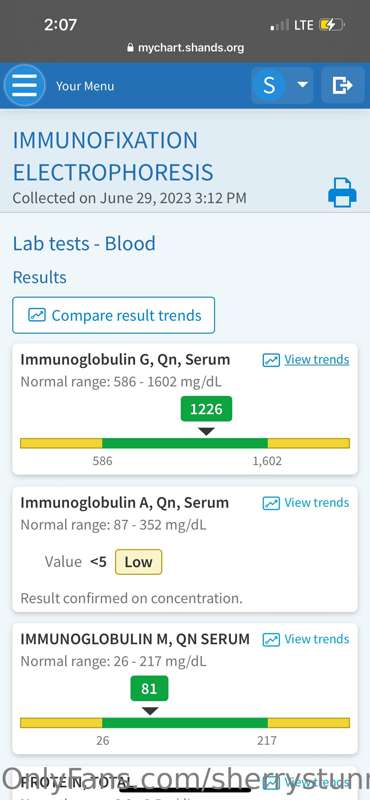
Task: Click the Your Menu label
Action: click(x=85, y=86)
